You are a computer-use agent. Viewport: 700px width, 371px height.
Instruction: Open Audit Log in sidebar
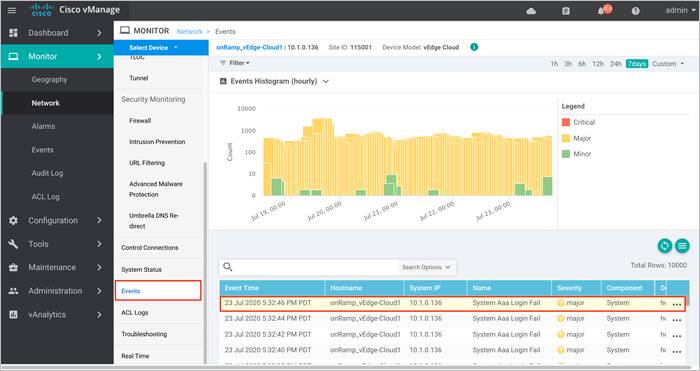pyautogui.click(x=47, y=173)
